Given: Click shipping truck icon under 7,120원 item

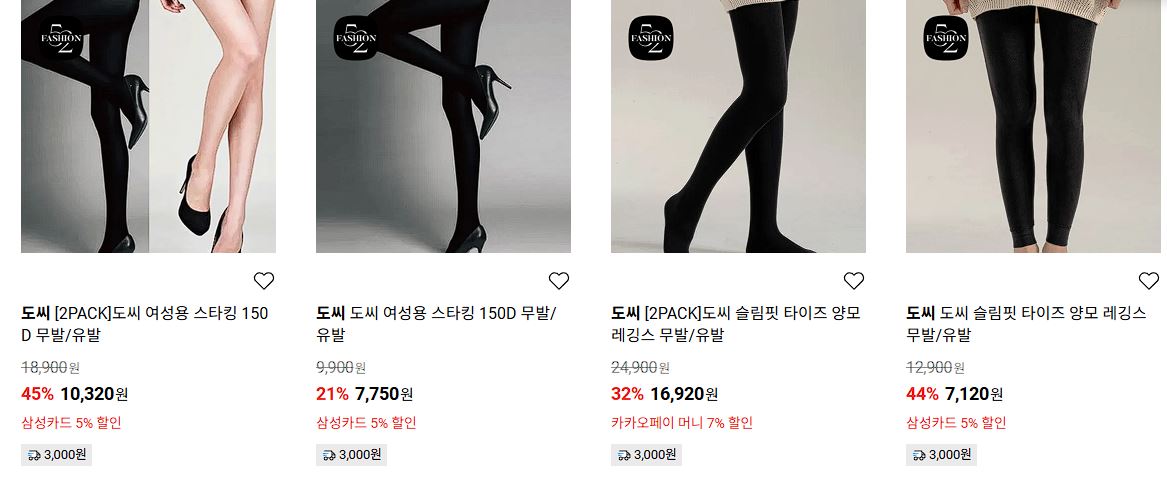Looking at the screenshot, I should [919, 455].
